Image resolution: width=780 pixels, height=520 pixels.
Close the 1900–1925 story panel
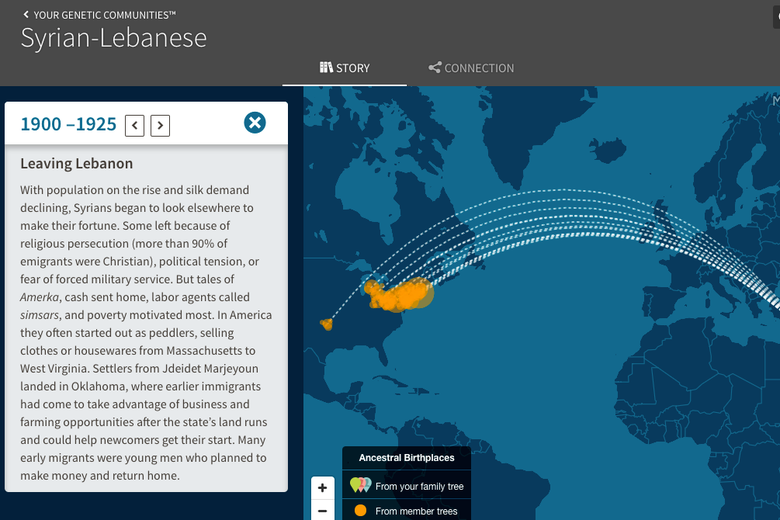[x=255, y=122]
